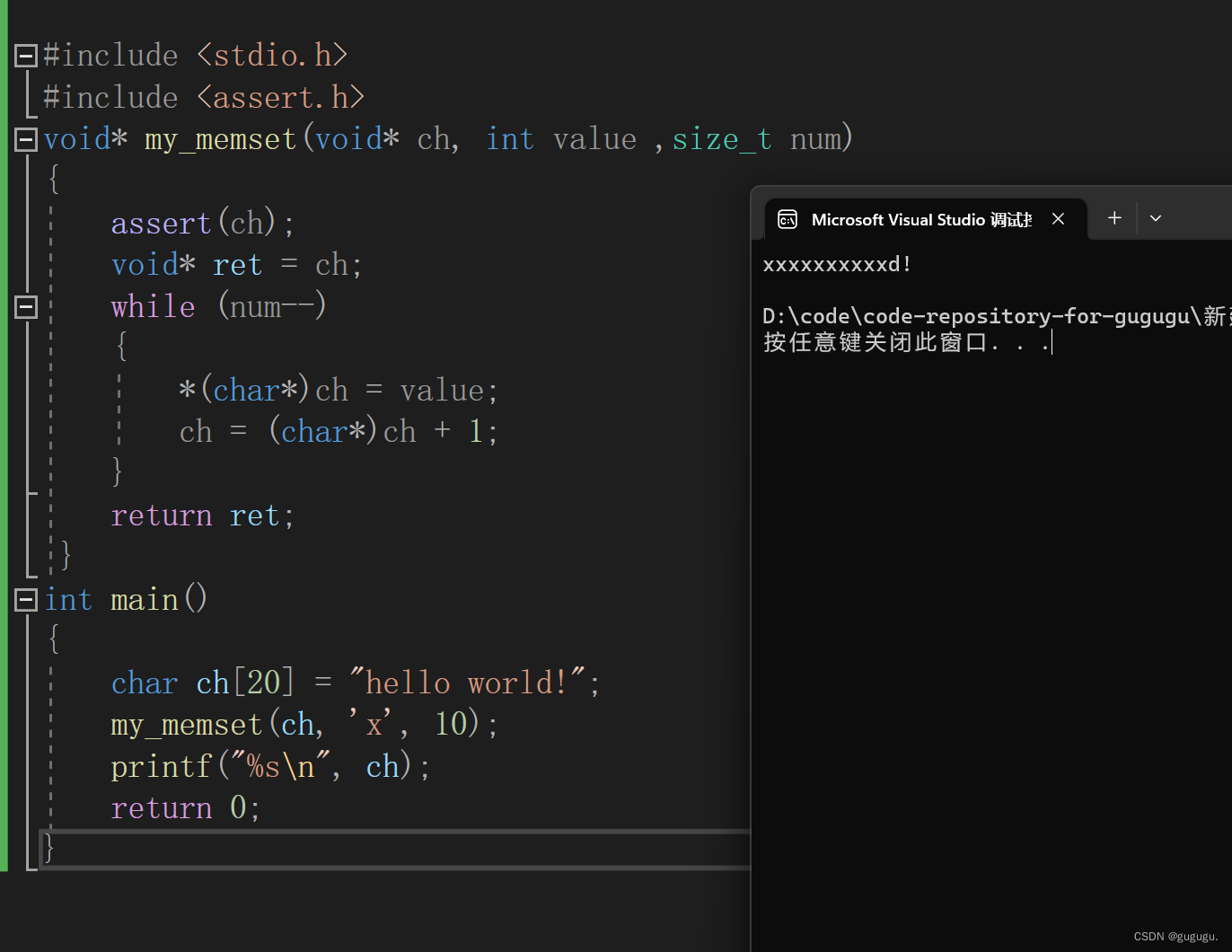Collapse the my_memset function fold marker
1232x952 pixels.
(26, 139)
